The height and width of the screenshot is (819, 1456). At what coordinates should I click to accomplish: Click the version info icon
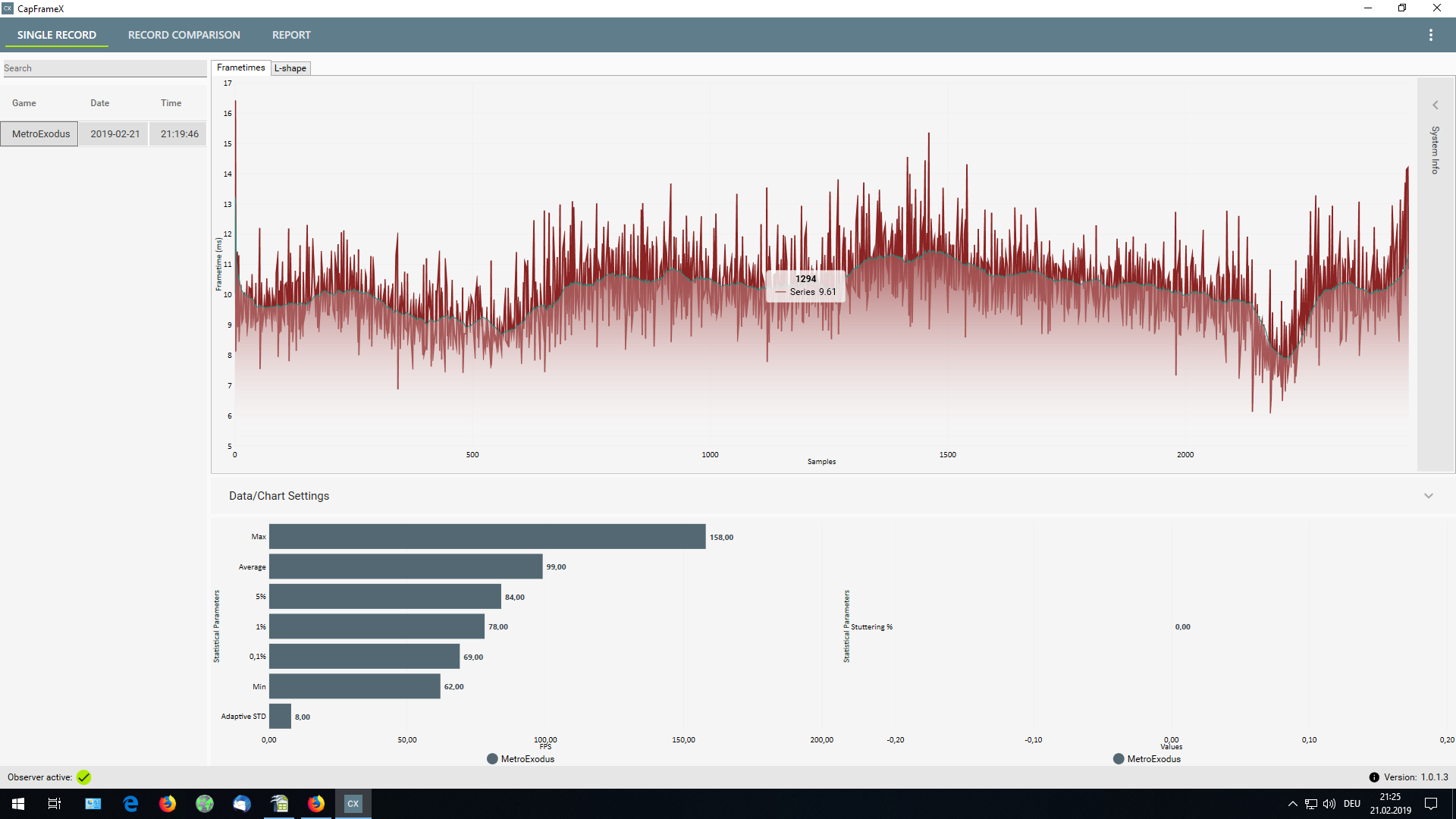pyautogui.click(x=1373, y=777)
